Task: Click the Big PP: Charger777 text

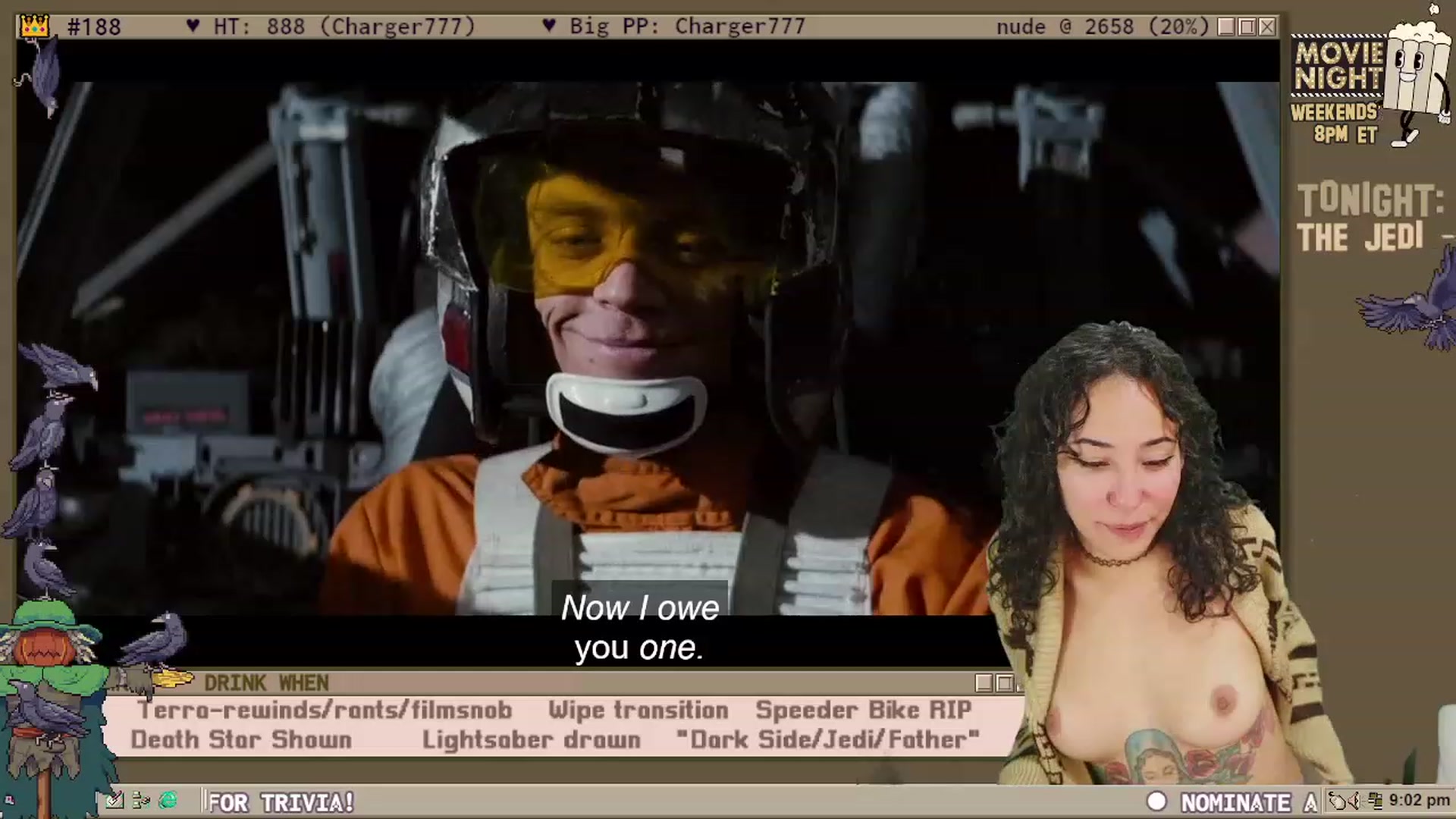Action: 687,27
